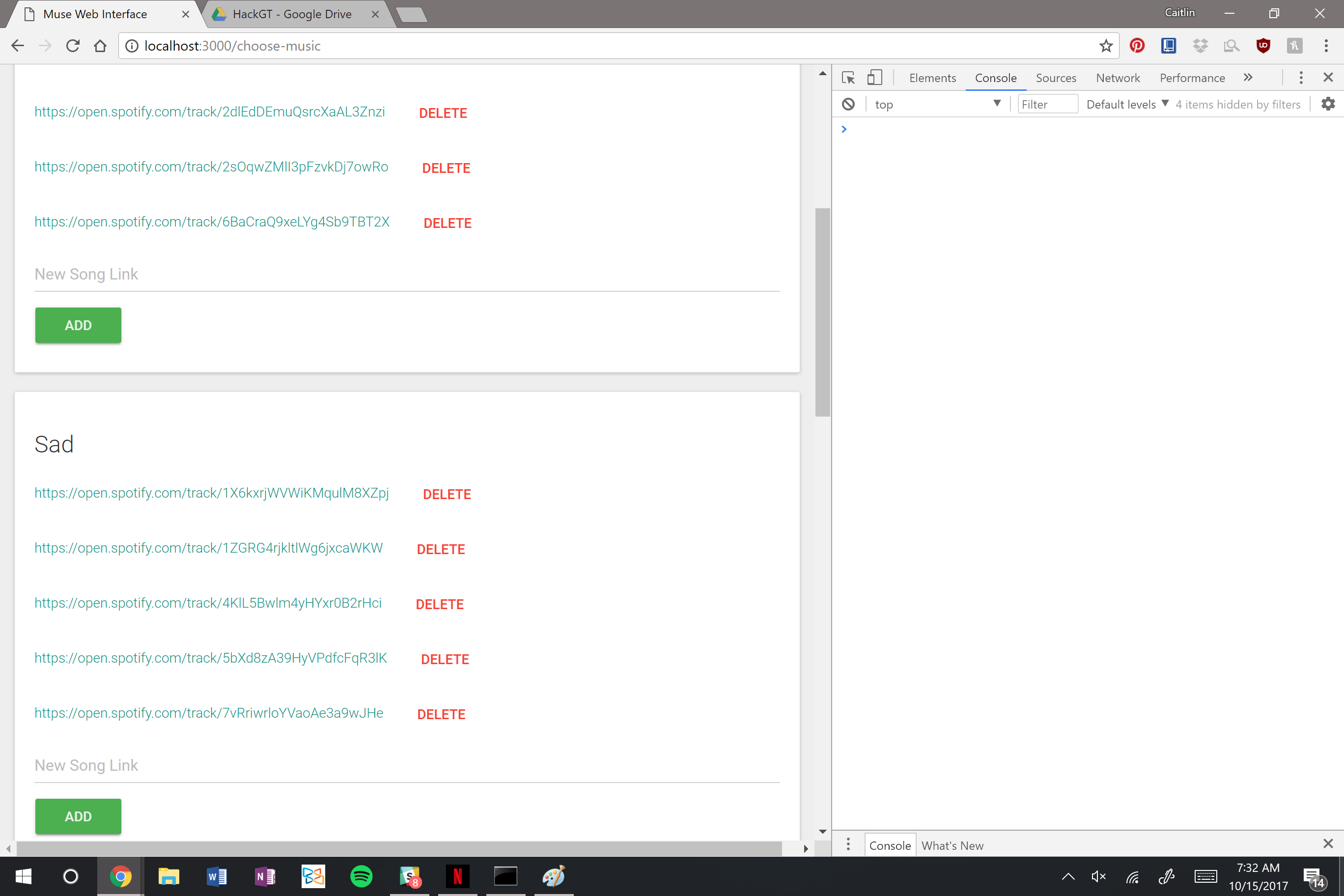
Task: Open the Default levels dropdown
Action: tap(1127, 104)
